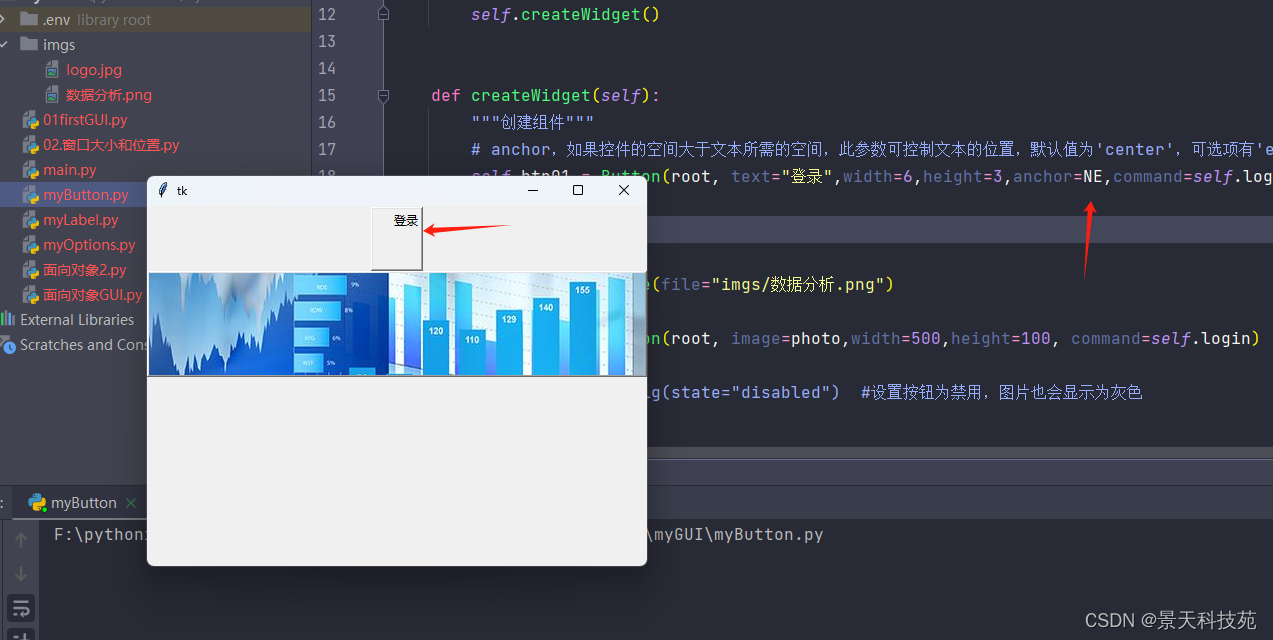Close the tk window
This screenshot has width=1273, height=640.
tap(624, 190)
